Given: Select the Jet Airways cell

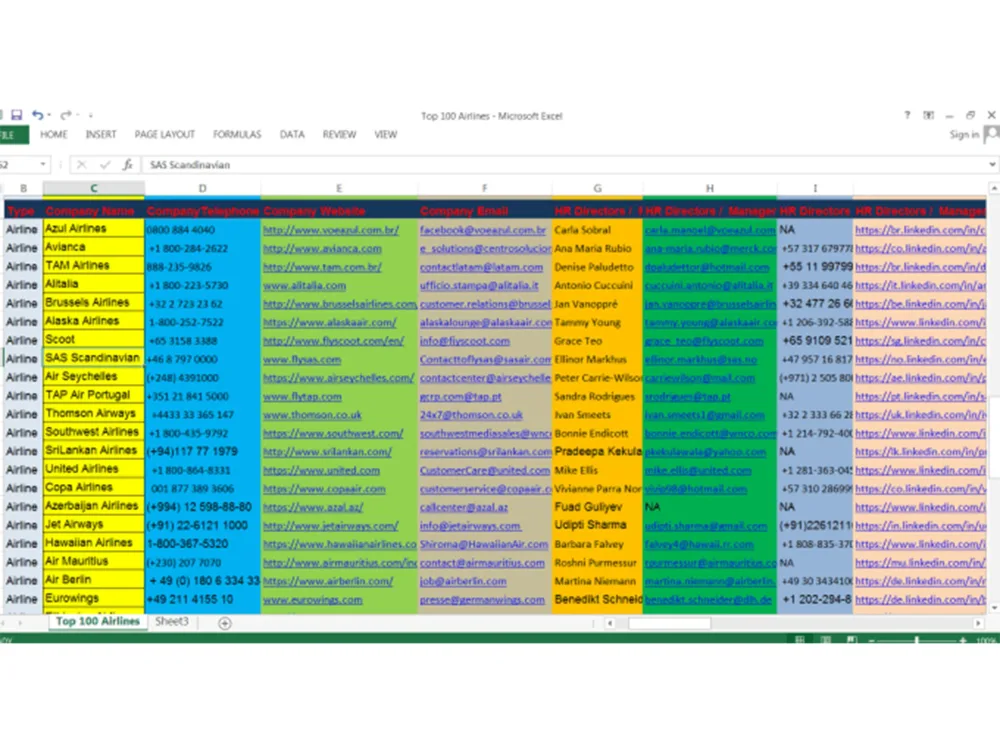Looking at the screenshot, I should point(94,525).
